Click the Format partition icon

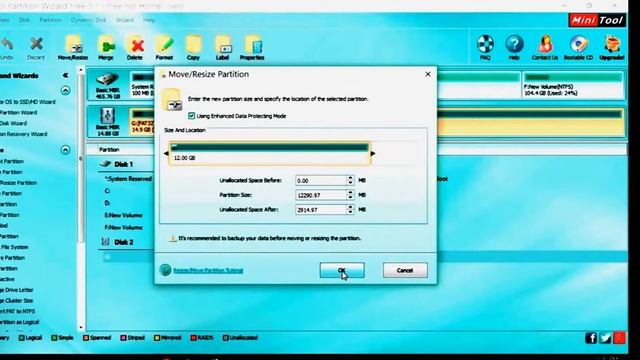pyautogui.click(x=164, y=44)
